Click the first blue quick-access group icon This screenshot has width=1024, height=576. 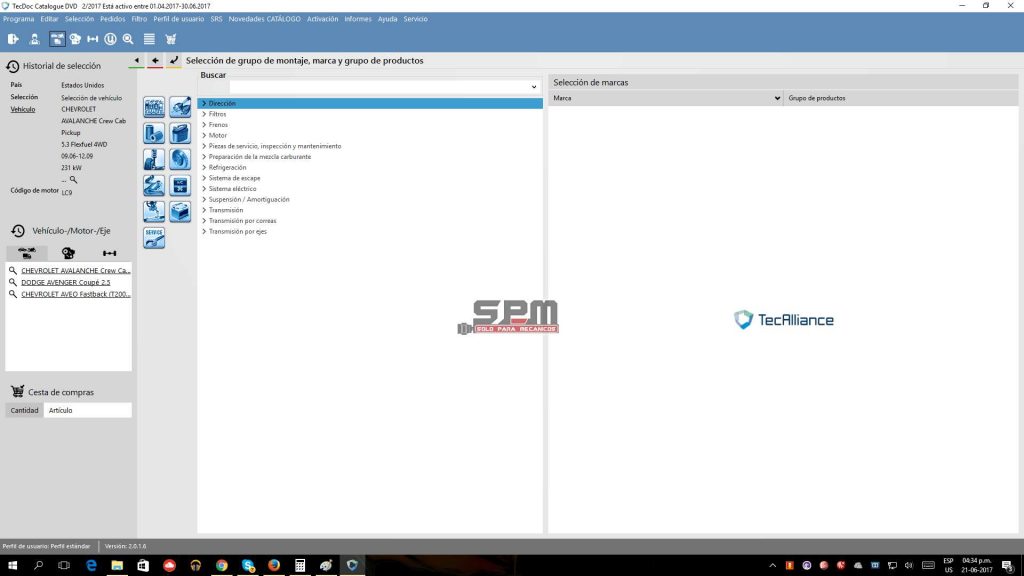(x=154, y=106)
